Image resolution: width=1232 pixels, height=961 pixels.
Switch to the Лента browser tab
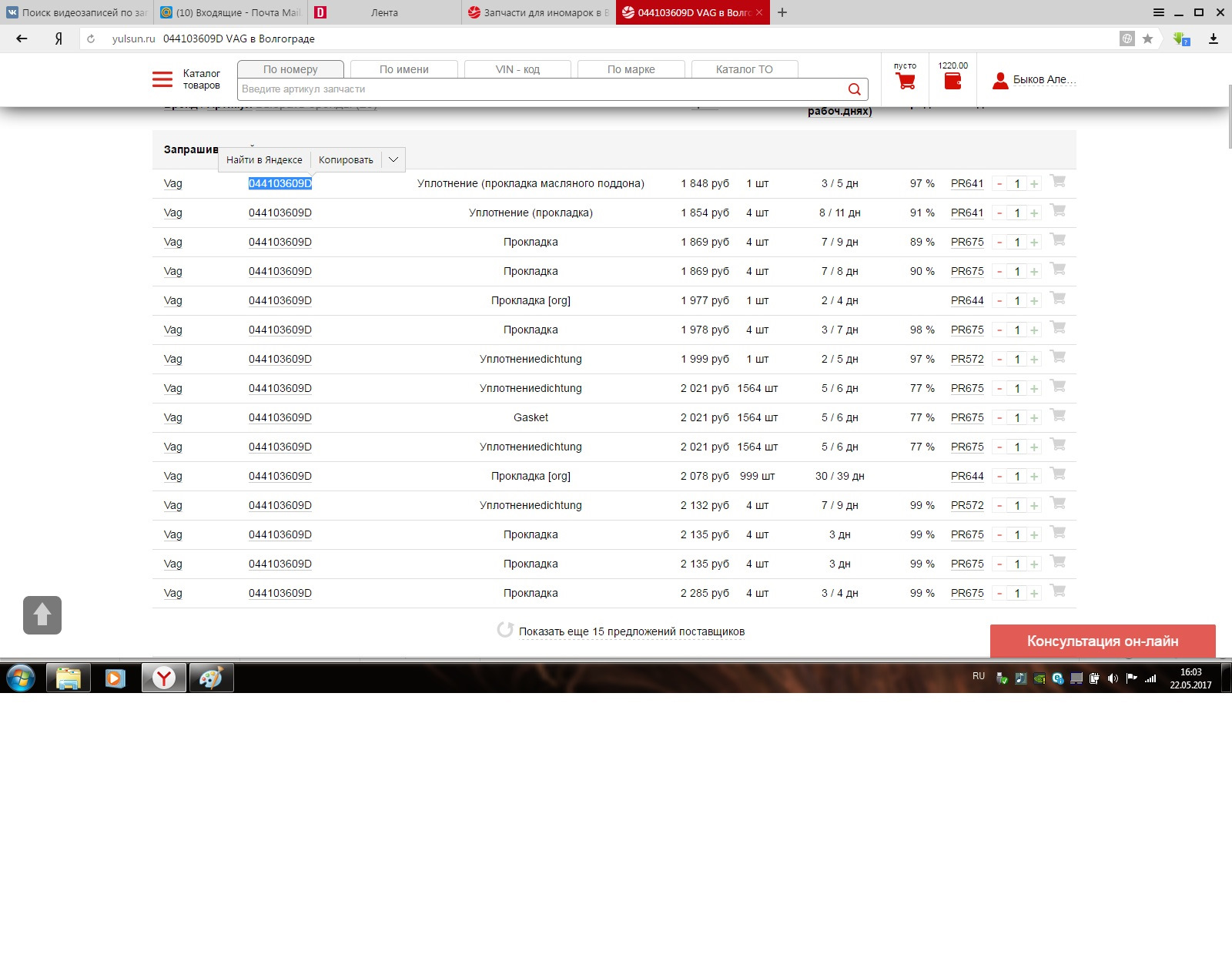(x=384, y=12)
